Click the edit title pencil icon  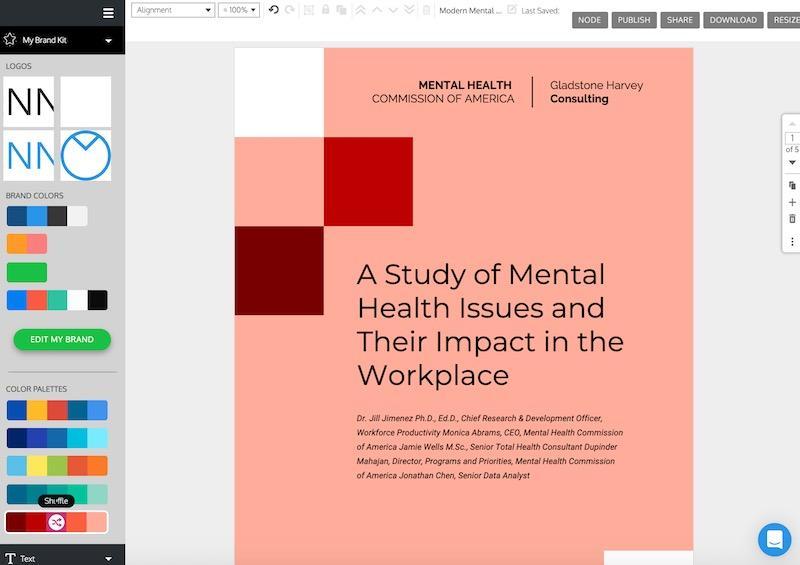coord(512,10)
